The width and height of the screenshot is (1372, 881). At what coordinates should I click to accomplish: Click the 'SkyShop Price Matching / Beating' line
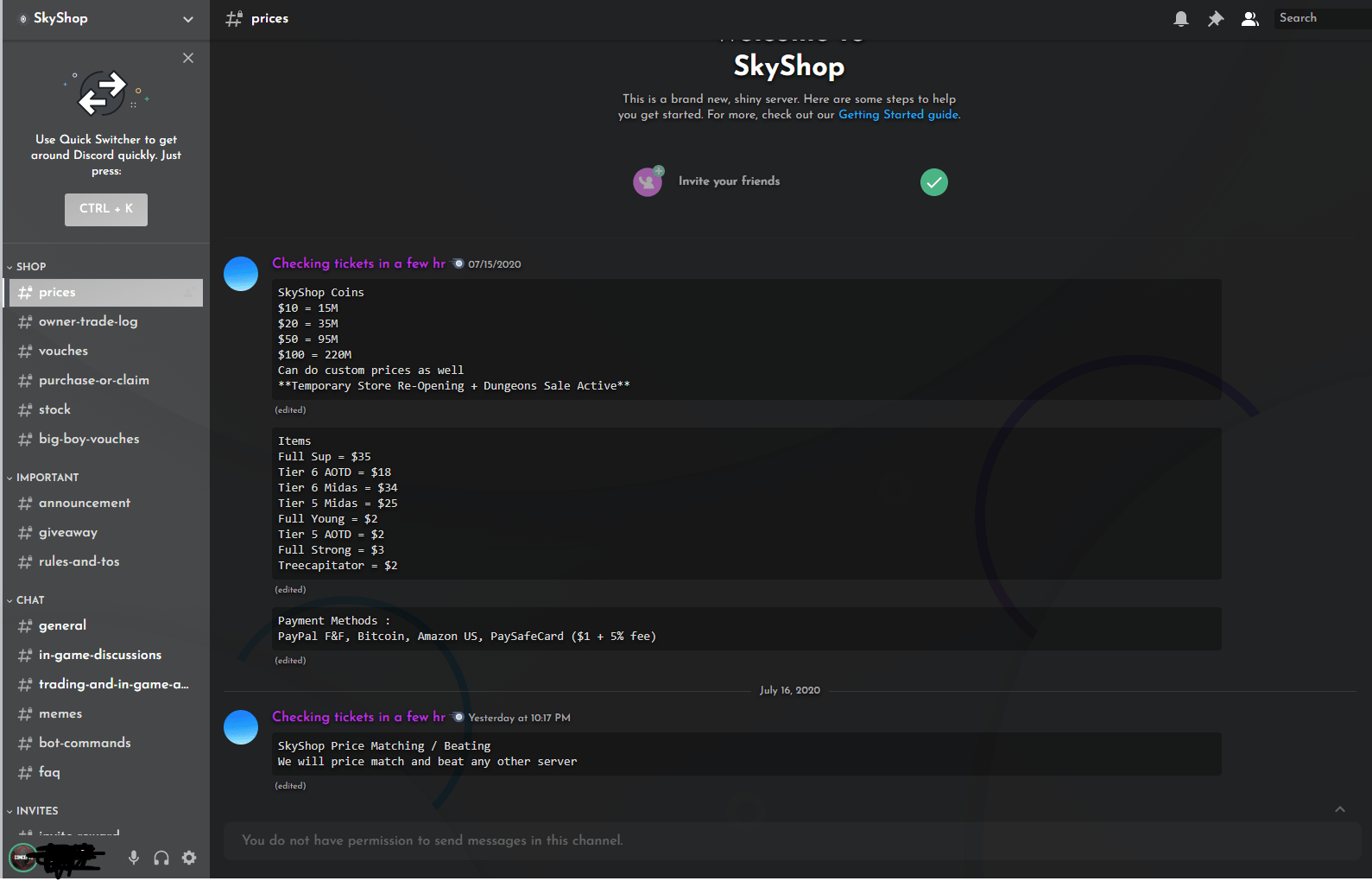[x=384, y=746]
